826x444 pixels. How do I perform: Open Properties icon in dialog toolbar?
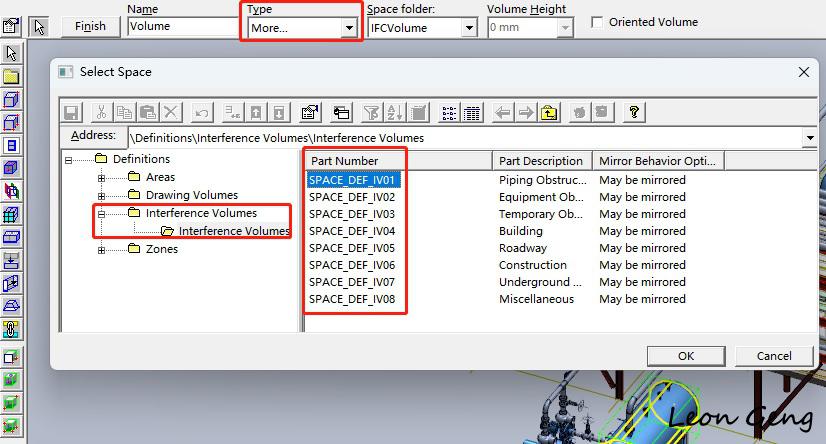point(310,113)
